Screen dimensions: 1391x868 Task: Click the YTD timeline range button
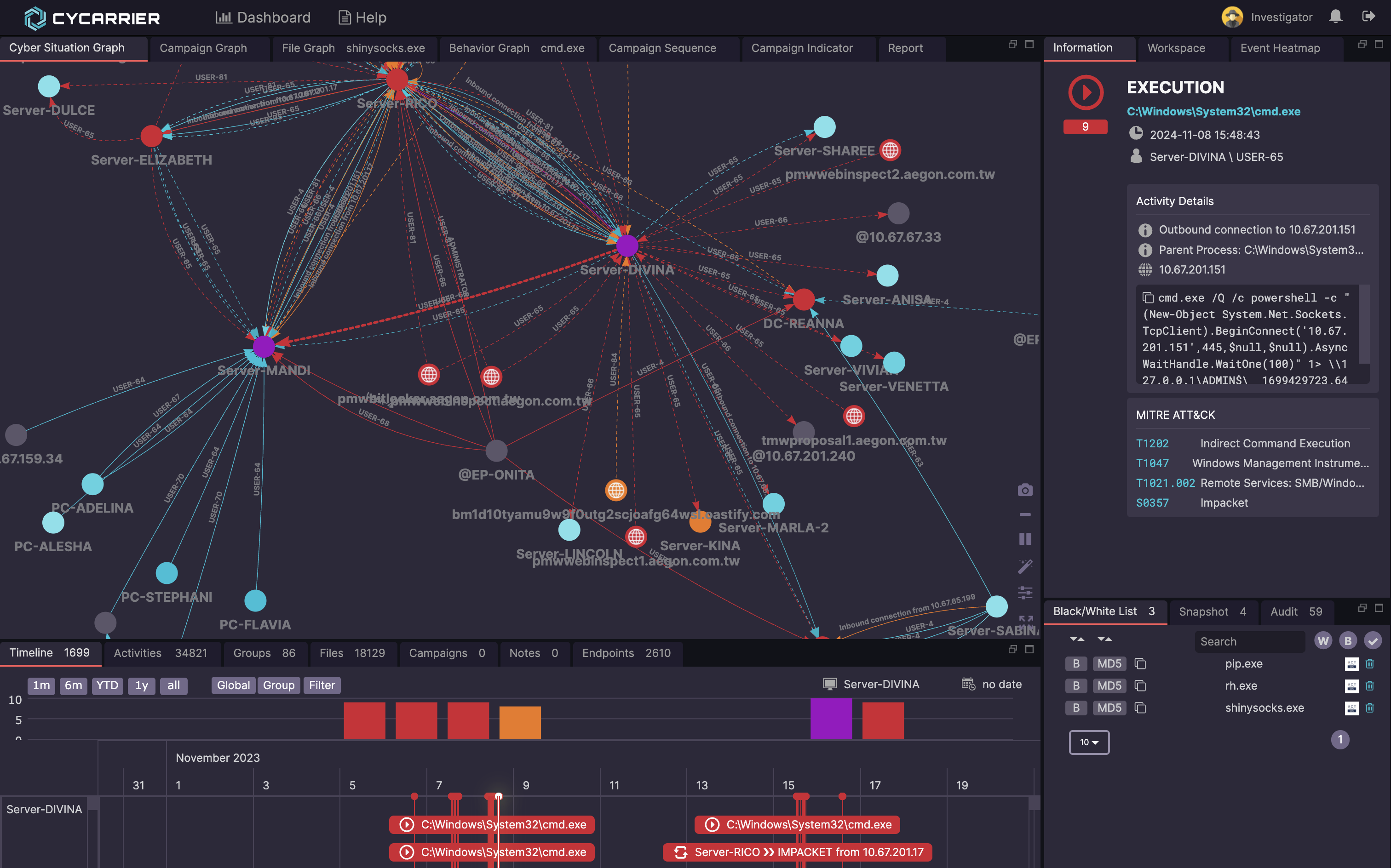point(107,685)
